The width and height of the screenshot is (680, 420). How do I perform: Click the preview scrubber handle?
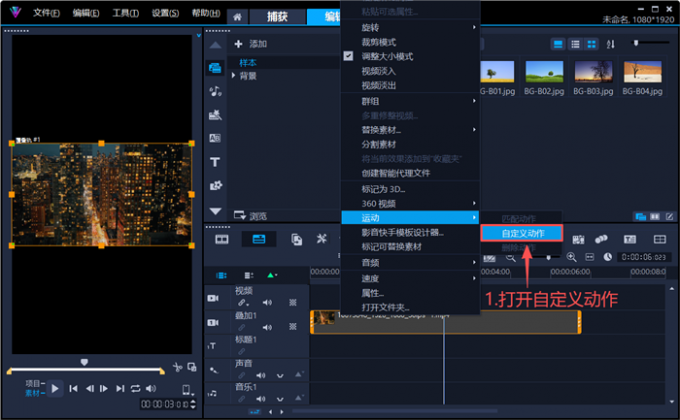(84, 362)
